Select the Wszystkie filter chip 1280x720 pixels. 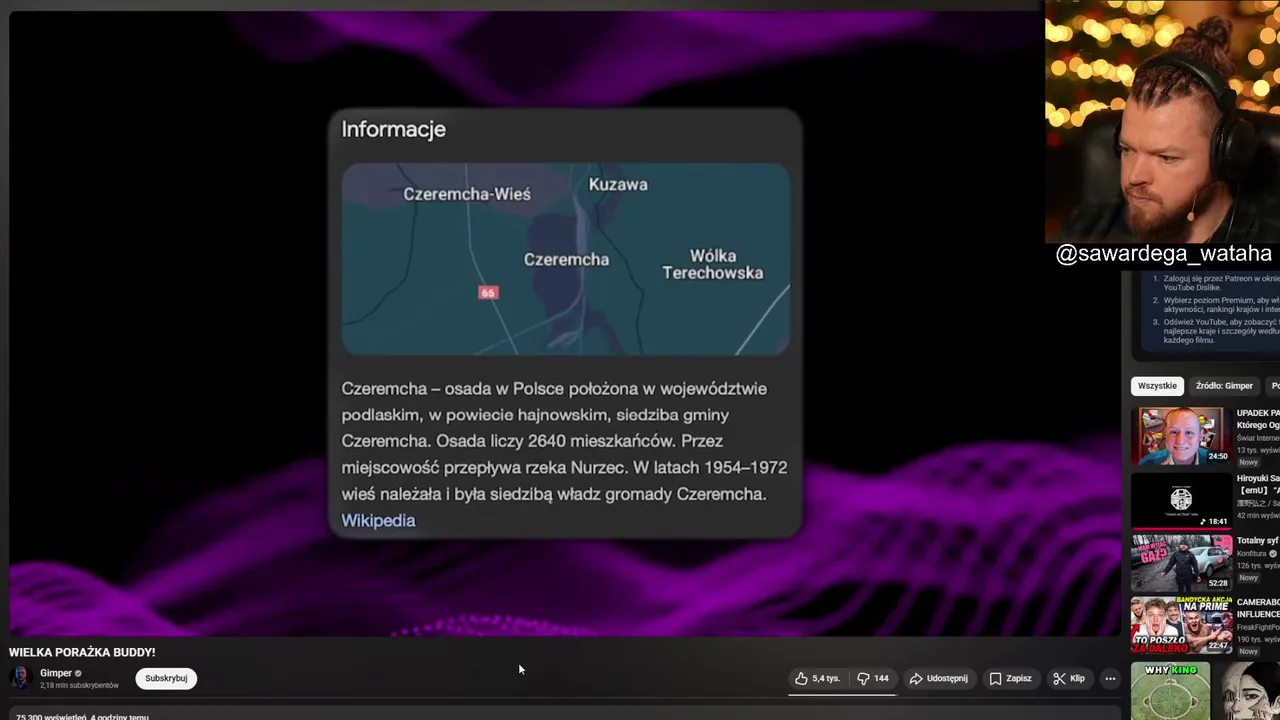1157,386
